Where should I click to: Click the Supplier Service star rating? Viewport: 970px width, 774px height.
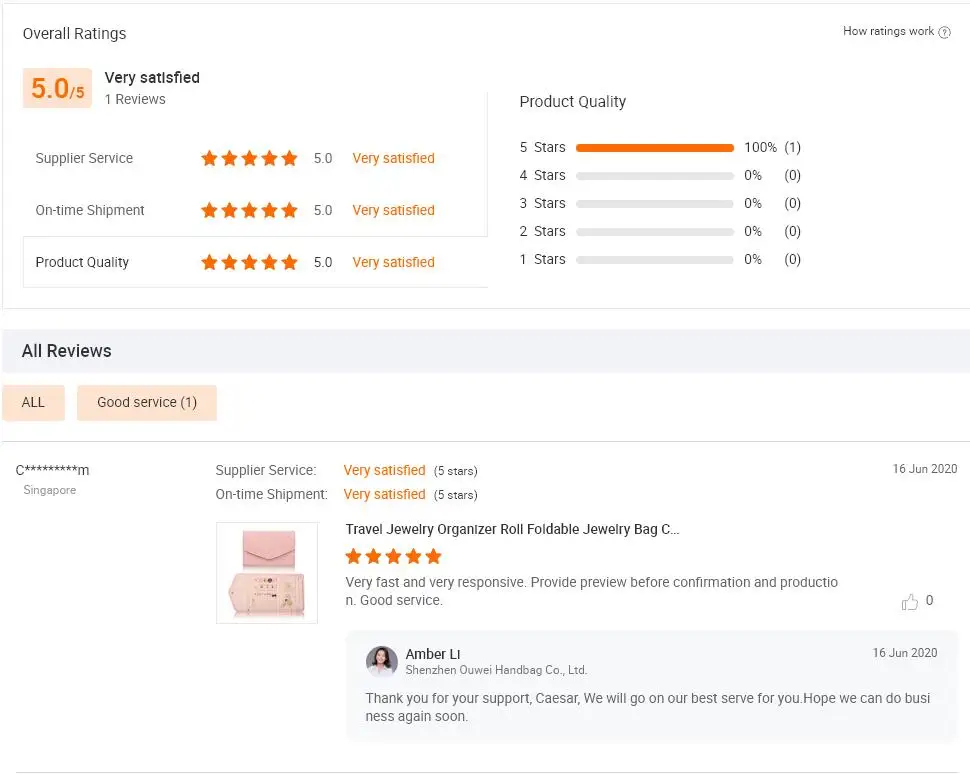point(249,158)
